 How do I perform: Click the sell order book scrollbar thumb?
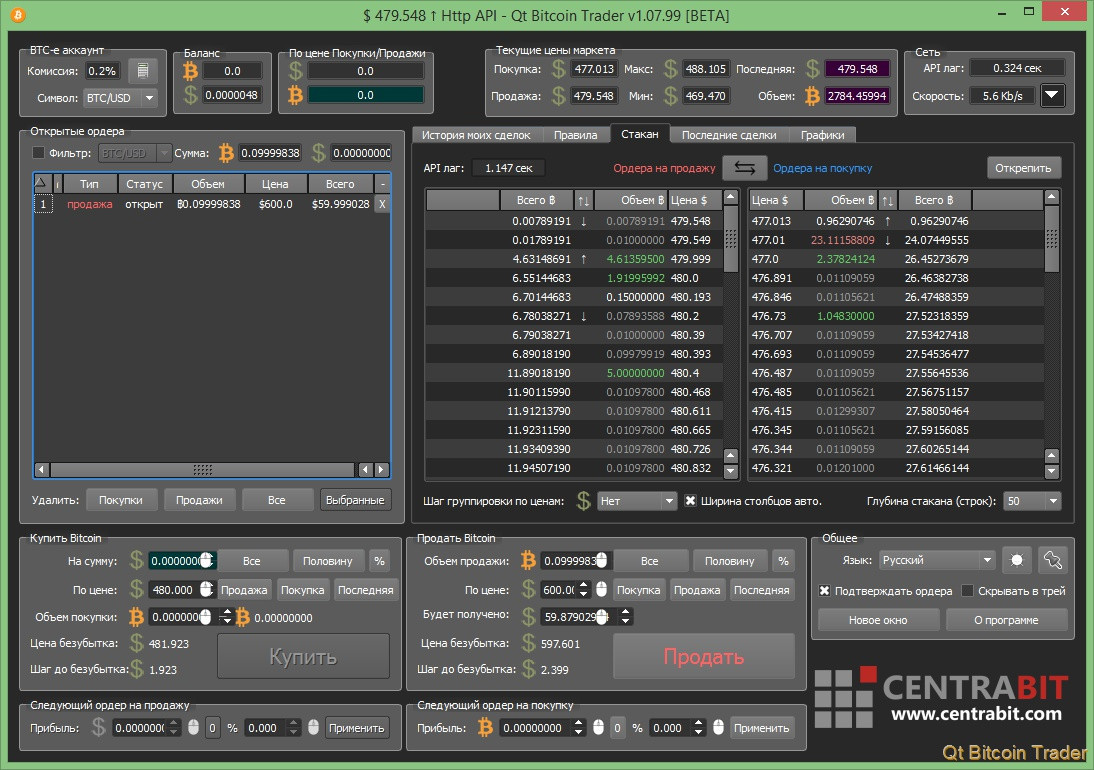(x=730, y=240)
